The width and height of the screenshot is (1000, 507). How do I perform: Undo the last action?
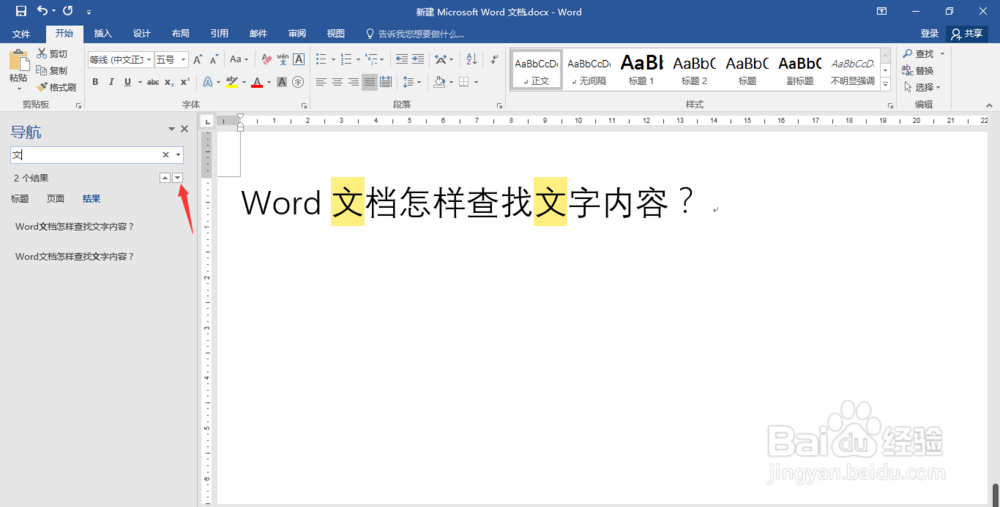[x=43, y=11]
